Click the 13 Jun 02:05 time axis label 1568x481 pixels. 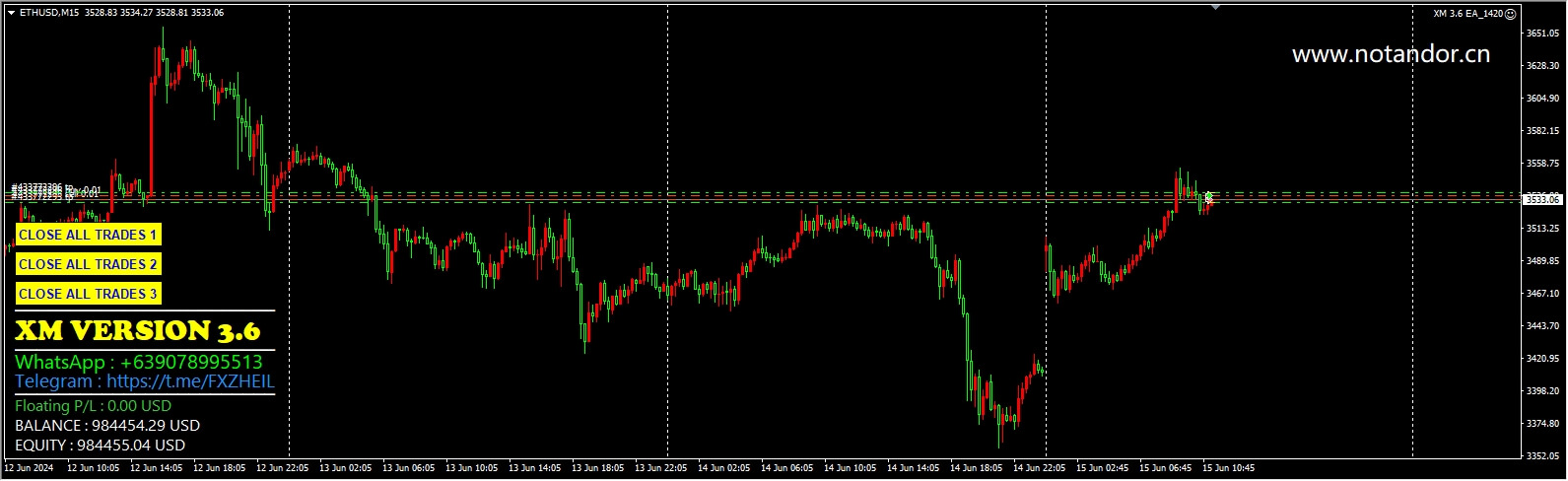(x=344, y=468)
